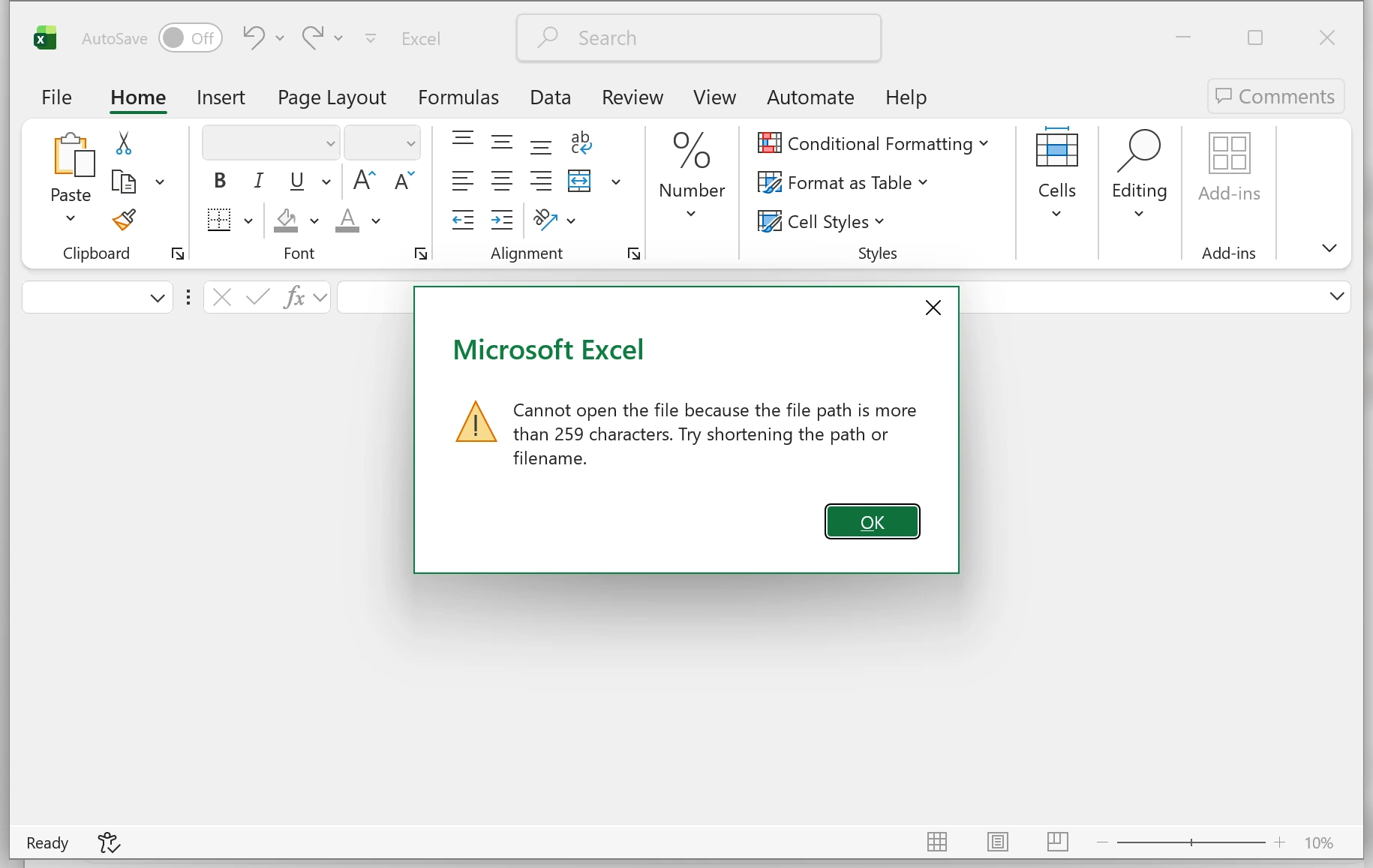This screenshot has height=868, width=1373.
Task: Toggle Bold formatting
Action: [x=220, y=181]
